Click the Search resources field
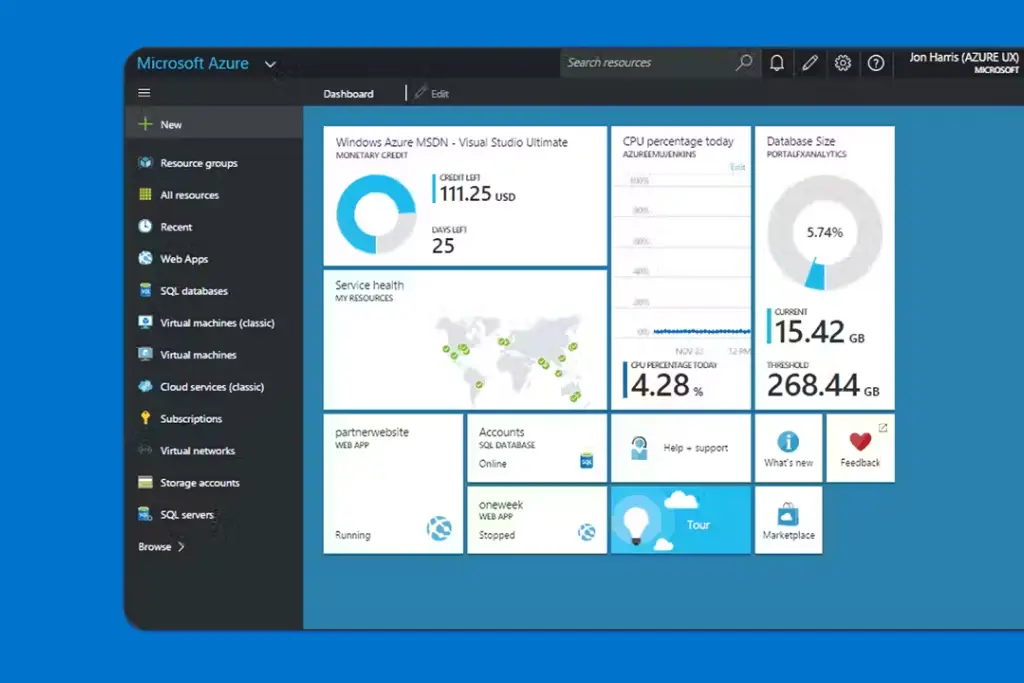 click(650, 63)
